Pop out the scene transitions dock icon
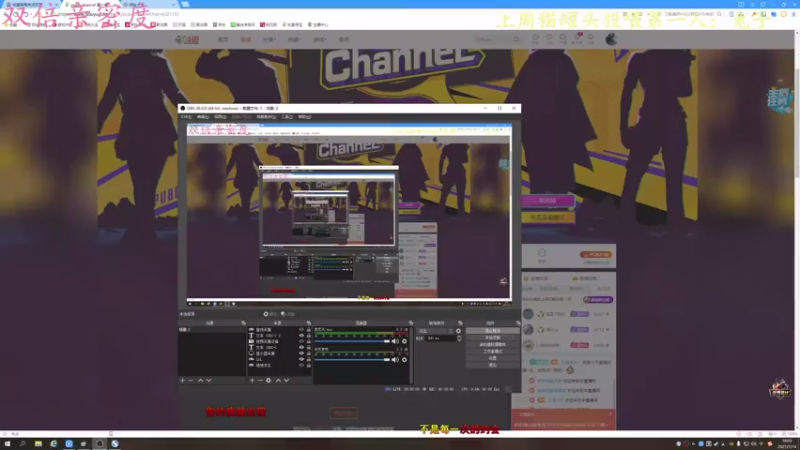This screenshot has width=800, height=450. click(x=460, y=323)
